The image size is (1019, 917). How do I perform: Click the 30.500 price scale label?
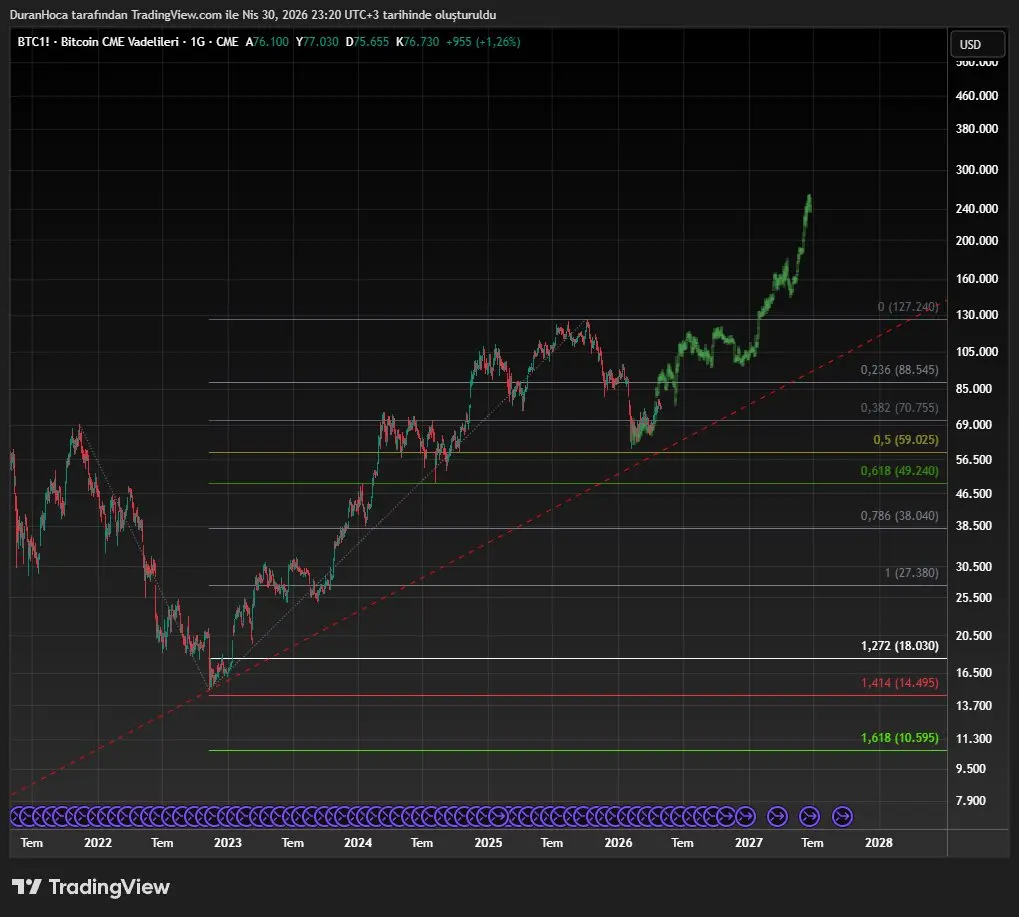click(974, 567)
